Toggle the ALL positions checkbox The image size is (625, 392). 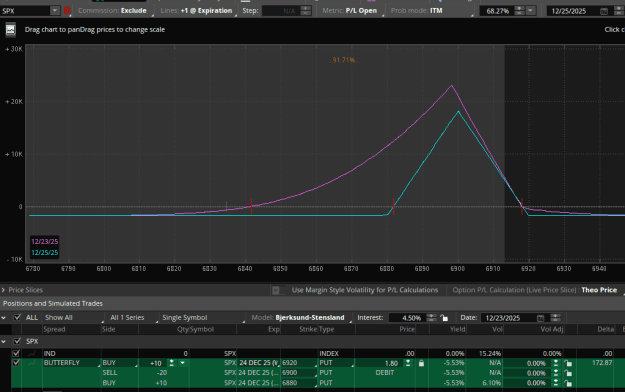coord(17,317)
